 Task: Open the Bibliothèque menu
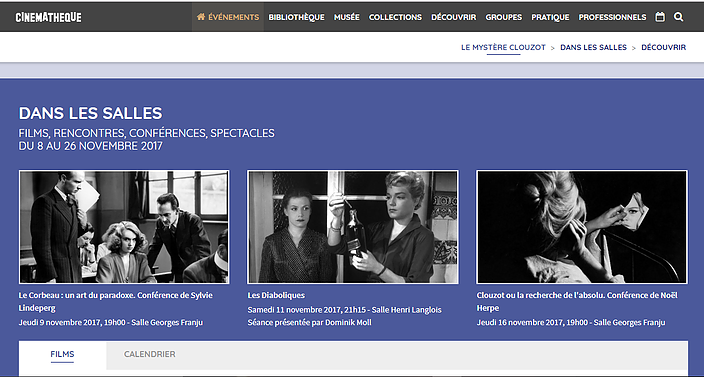296,17
